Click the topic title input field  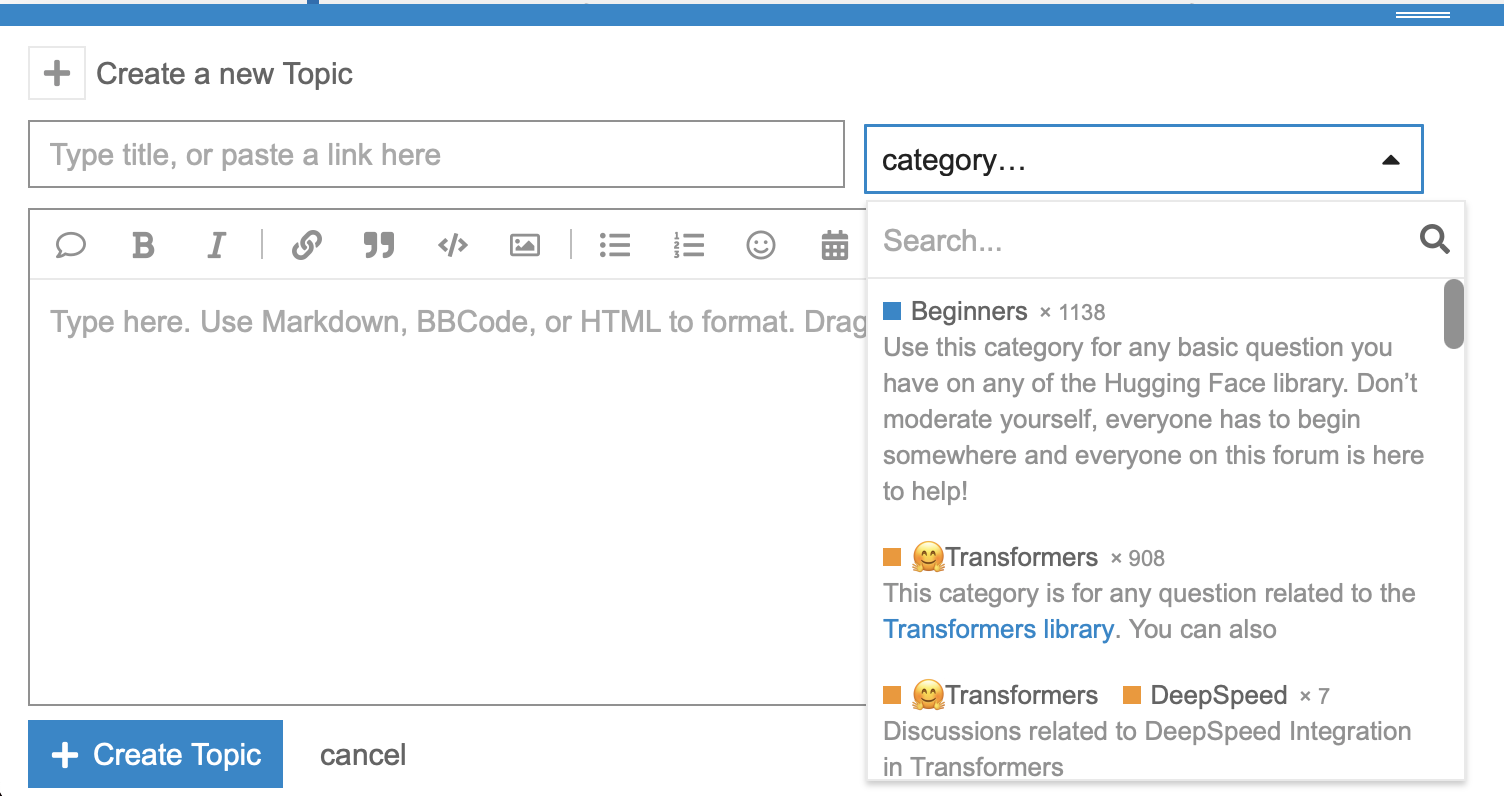click(x=435, y=154)
